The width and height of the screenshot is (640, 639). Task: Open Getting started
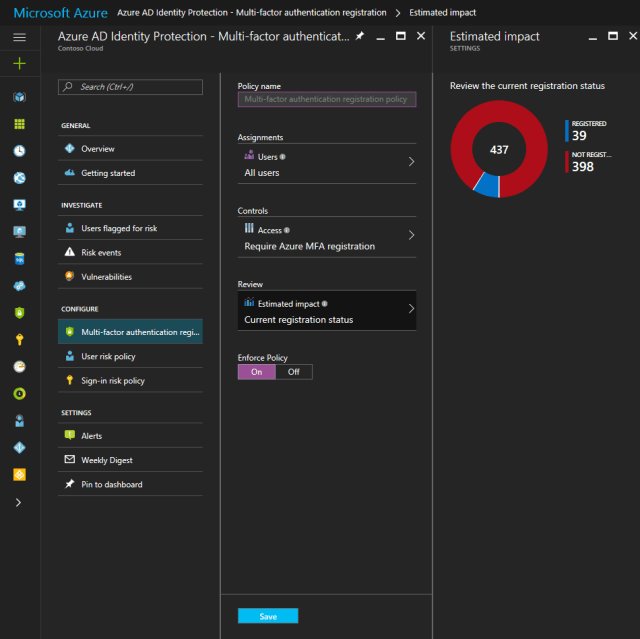point(130,173)
